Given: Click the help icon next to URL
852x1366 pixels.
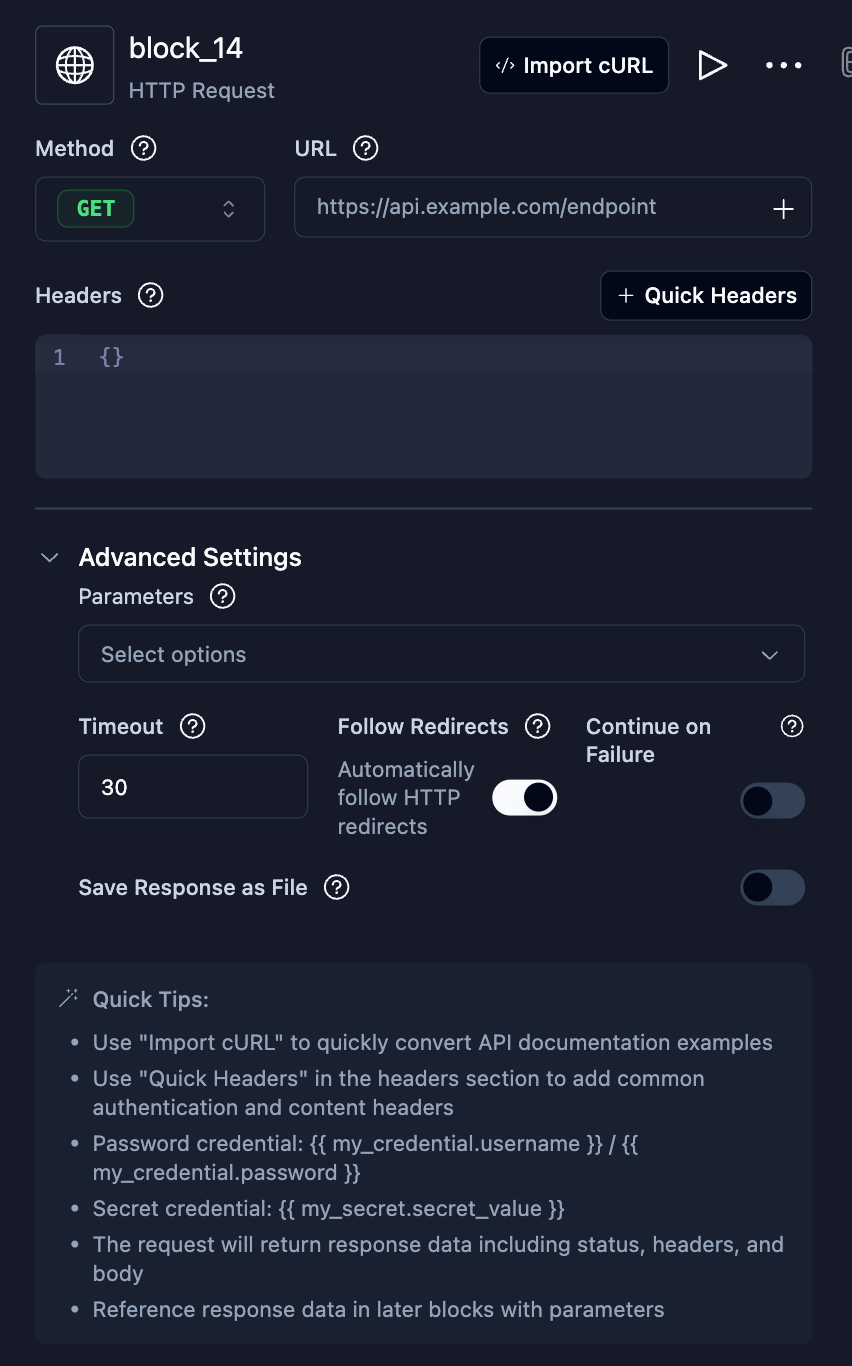Looking at the screenshot, I should click(x=366, y=149).
